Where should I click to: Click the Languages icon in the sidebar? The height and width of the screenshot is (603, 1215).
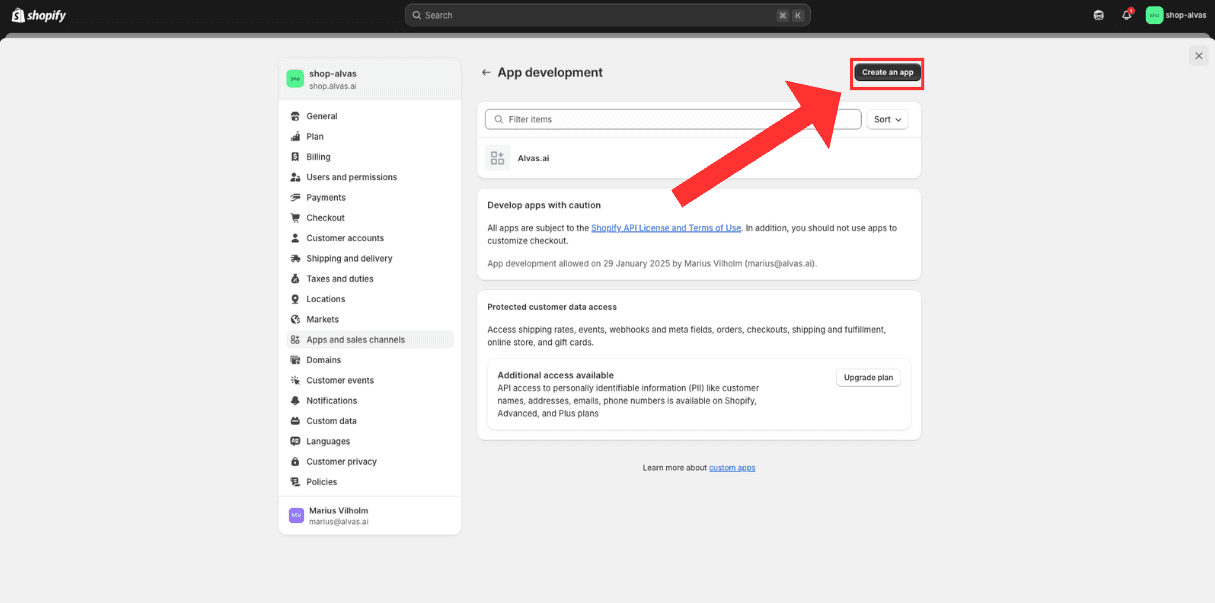[x=295, y=441]
